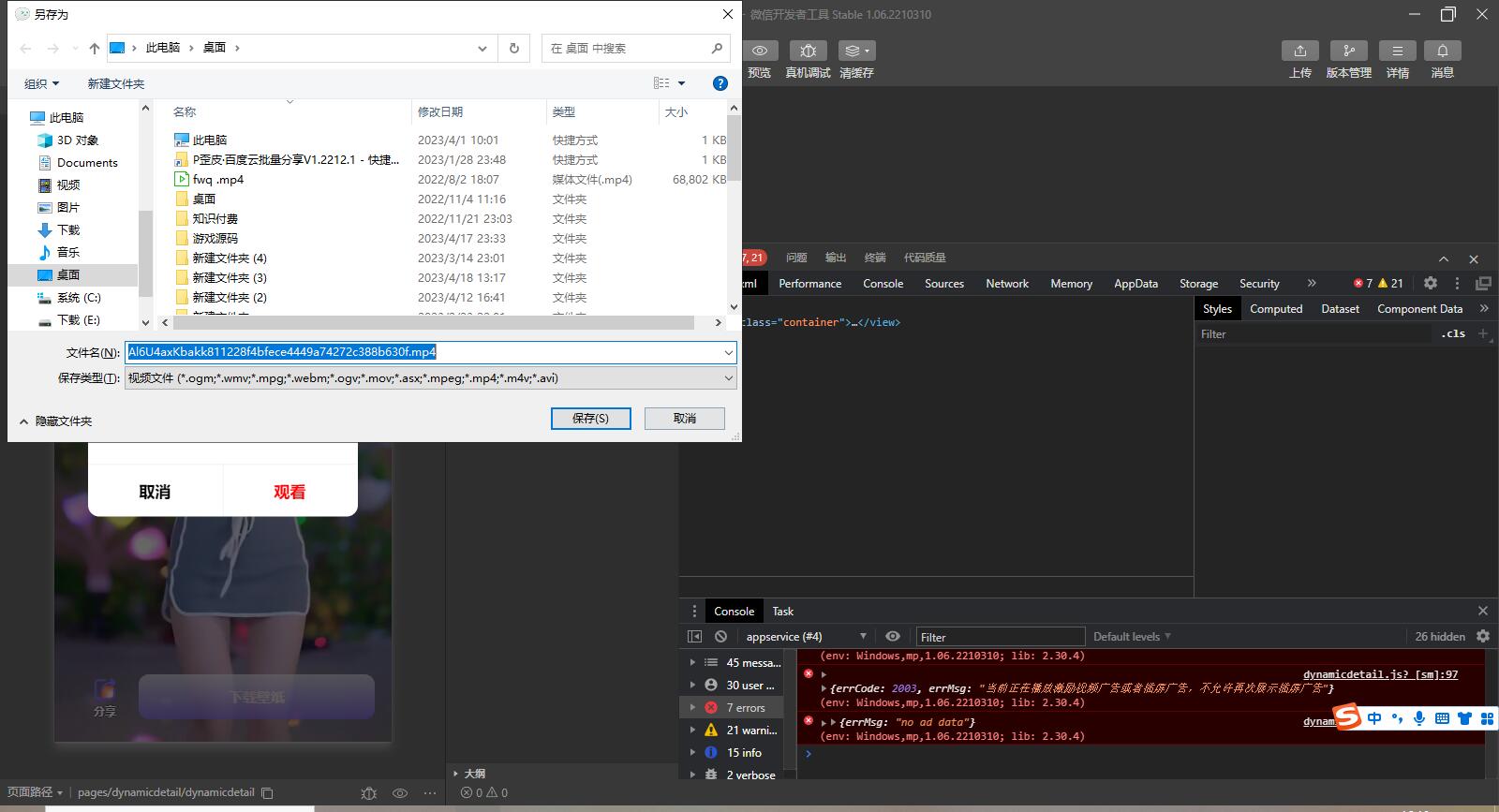Open DevTools settings gear icon
Screen dimensions: 1499x812
coord(1430,283)
